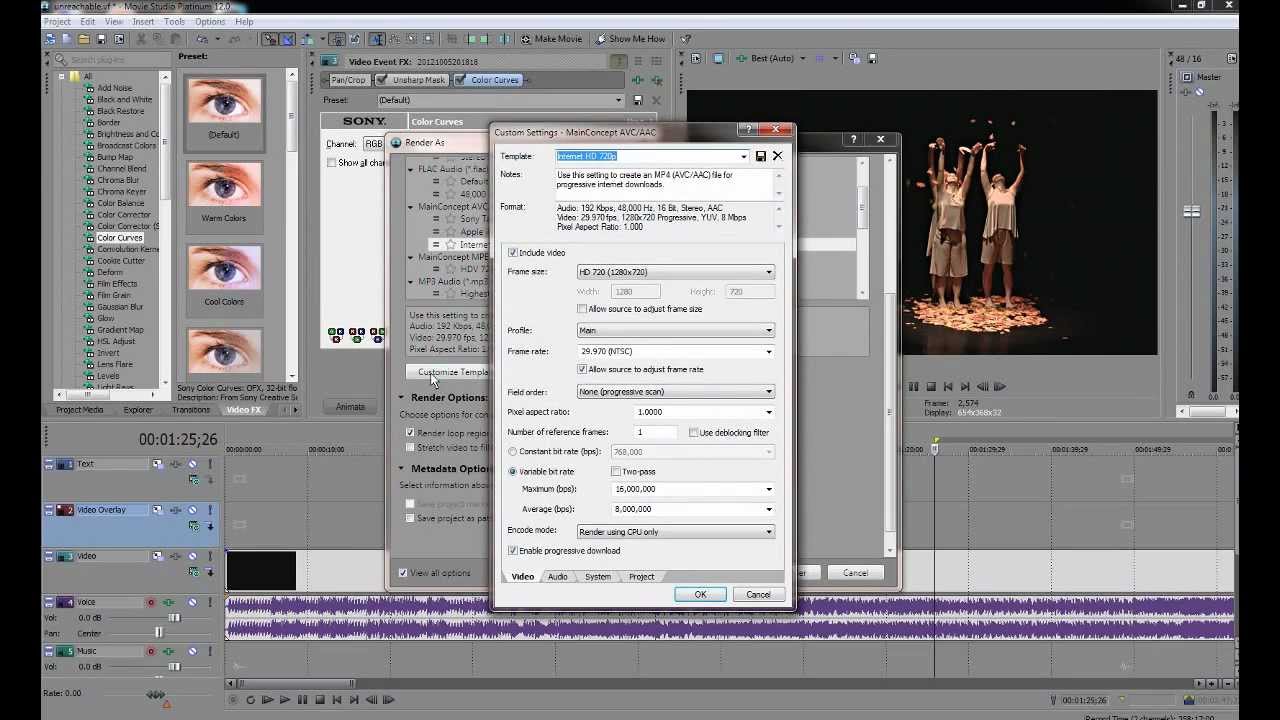Click the Save project toolbar icon
Viewport: 1280px width, 720px height.
tap(101, 39)
